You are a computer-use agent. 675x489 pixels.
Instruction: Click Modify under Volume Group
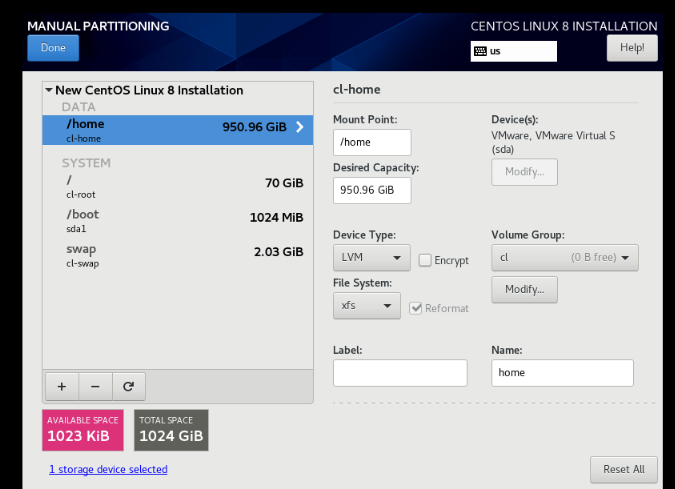point(524,289)
